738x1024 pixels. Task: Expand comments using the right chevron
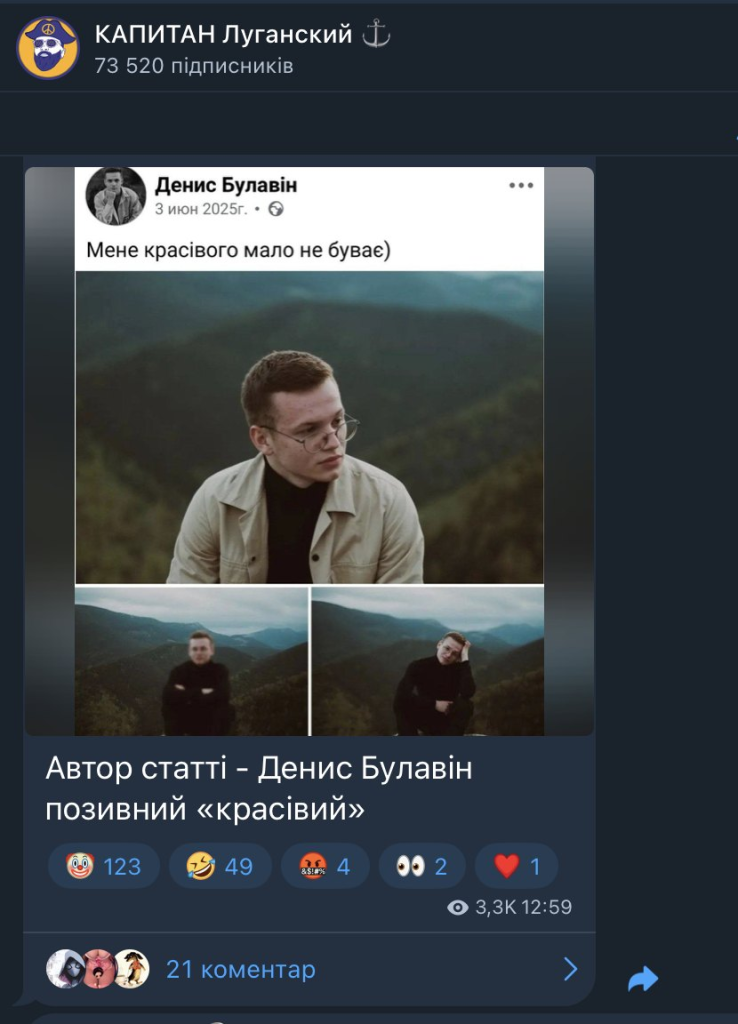click(570, 969)
